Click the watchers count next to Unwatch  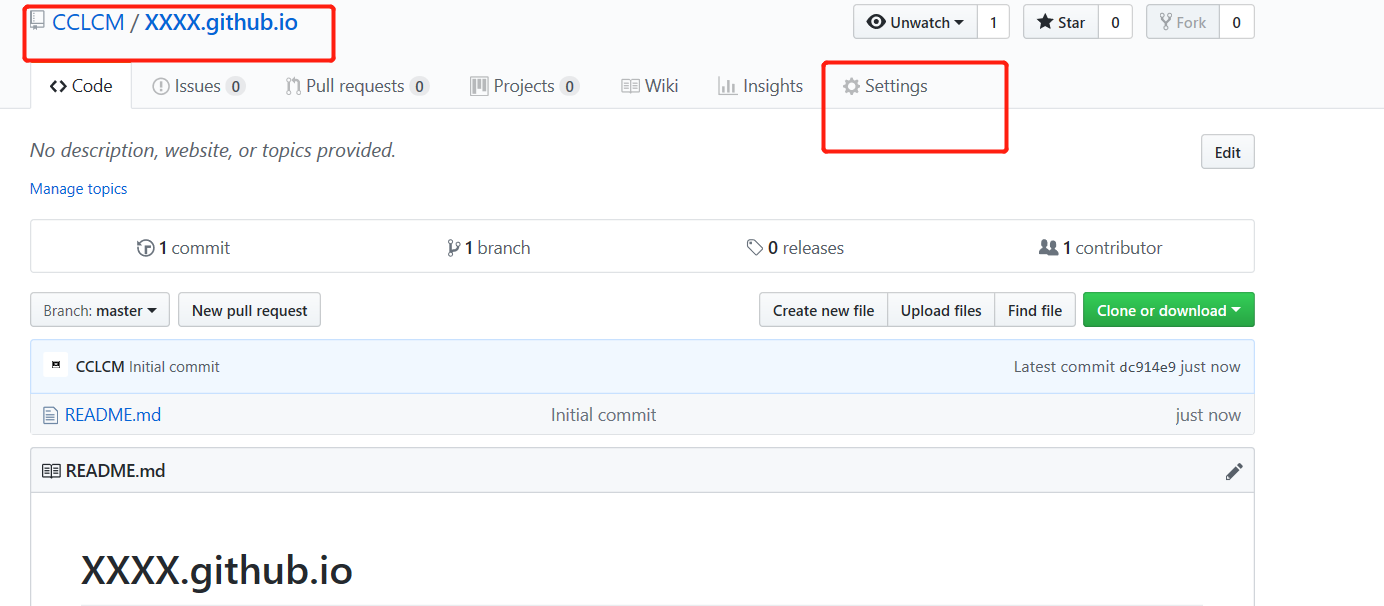(993, 22)
